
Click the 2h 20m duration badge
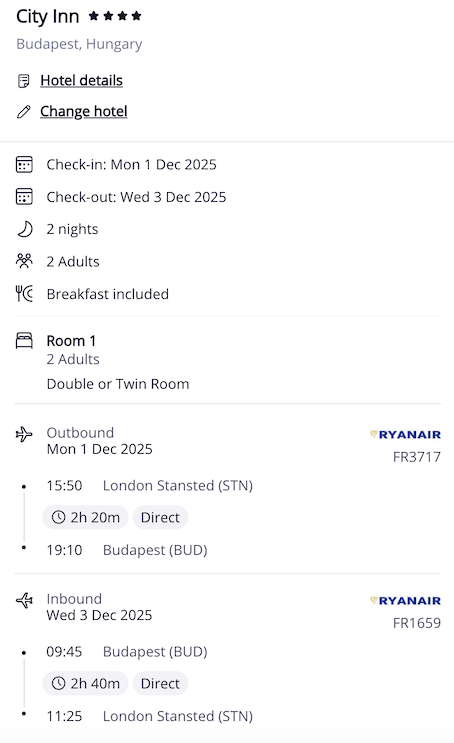click(x=85, y=517)
